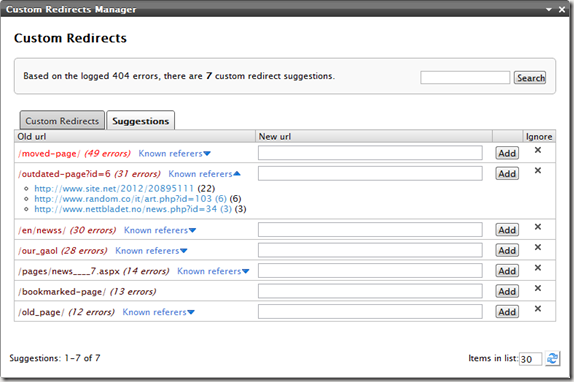Add redirect for /outdated-page?id=6
This screenshot has width=574, height=382.
(x=507, y=174)
